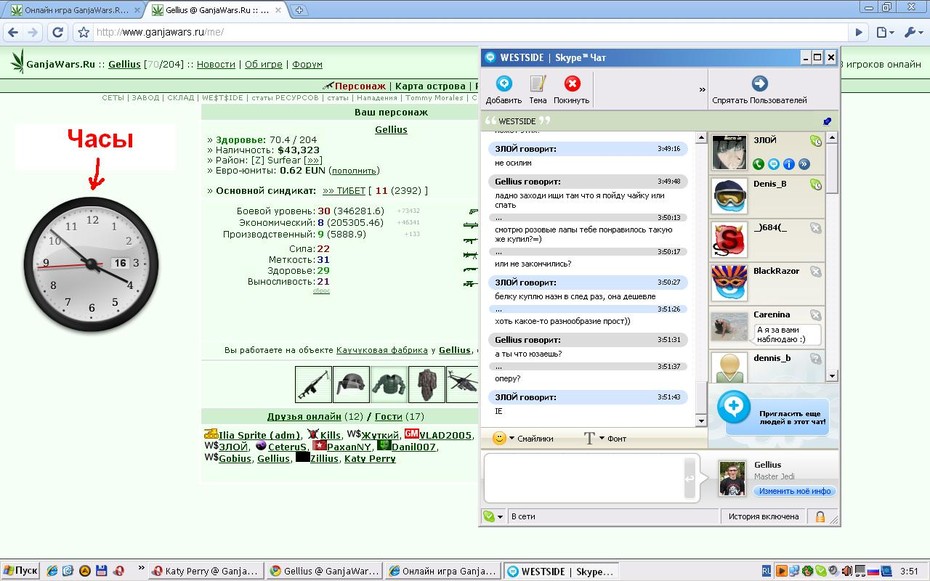
Task: Click the helmet equipment thumbnail
Action: 351,385
